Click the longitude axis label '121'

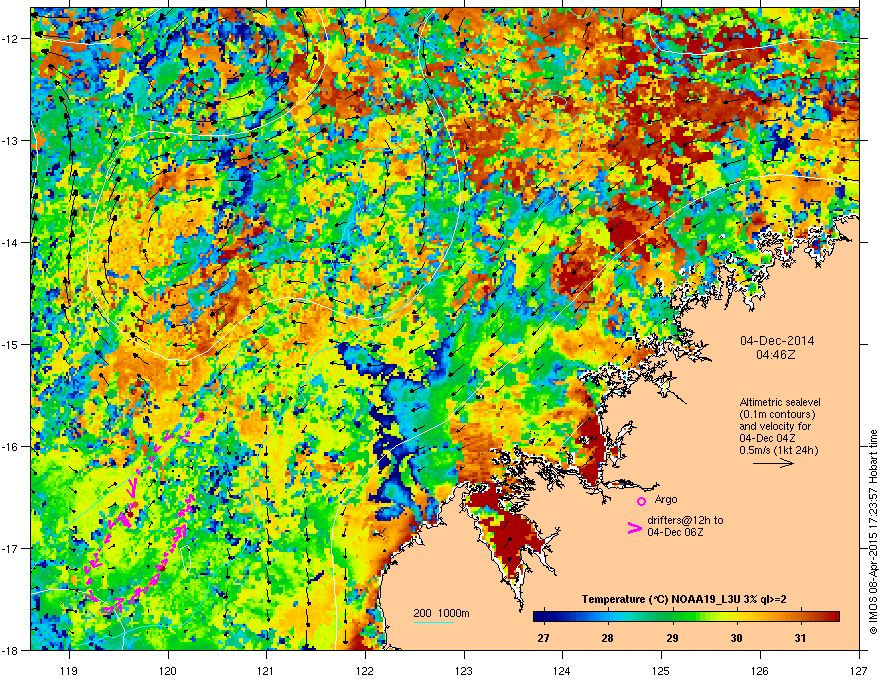click(x=266, y=670)
